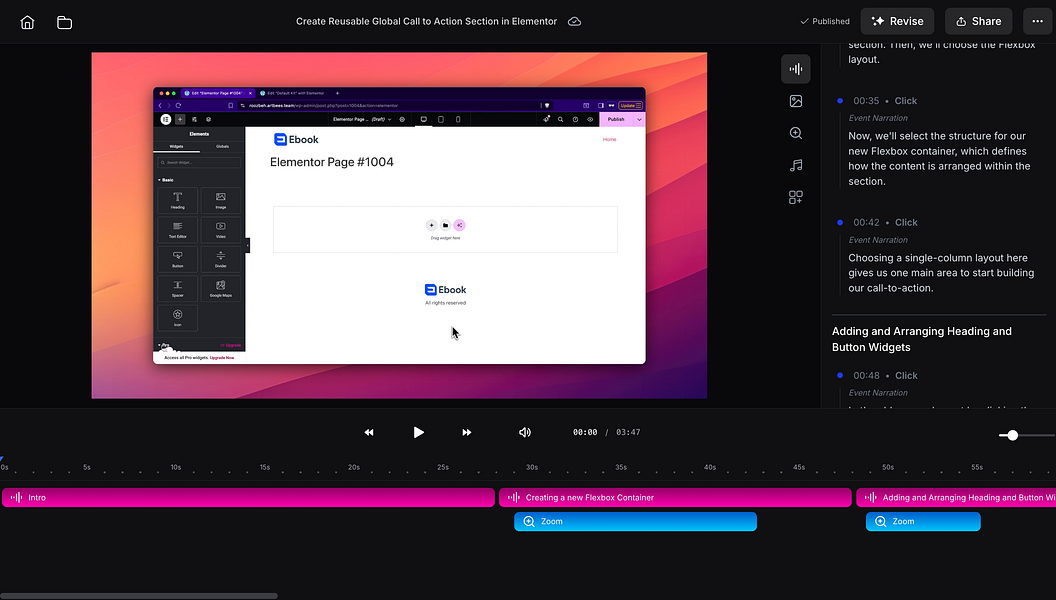
Task: Skip backward with the rewind button
Action: click(369, 432)
